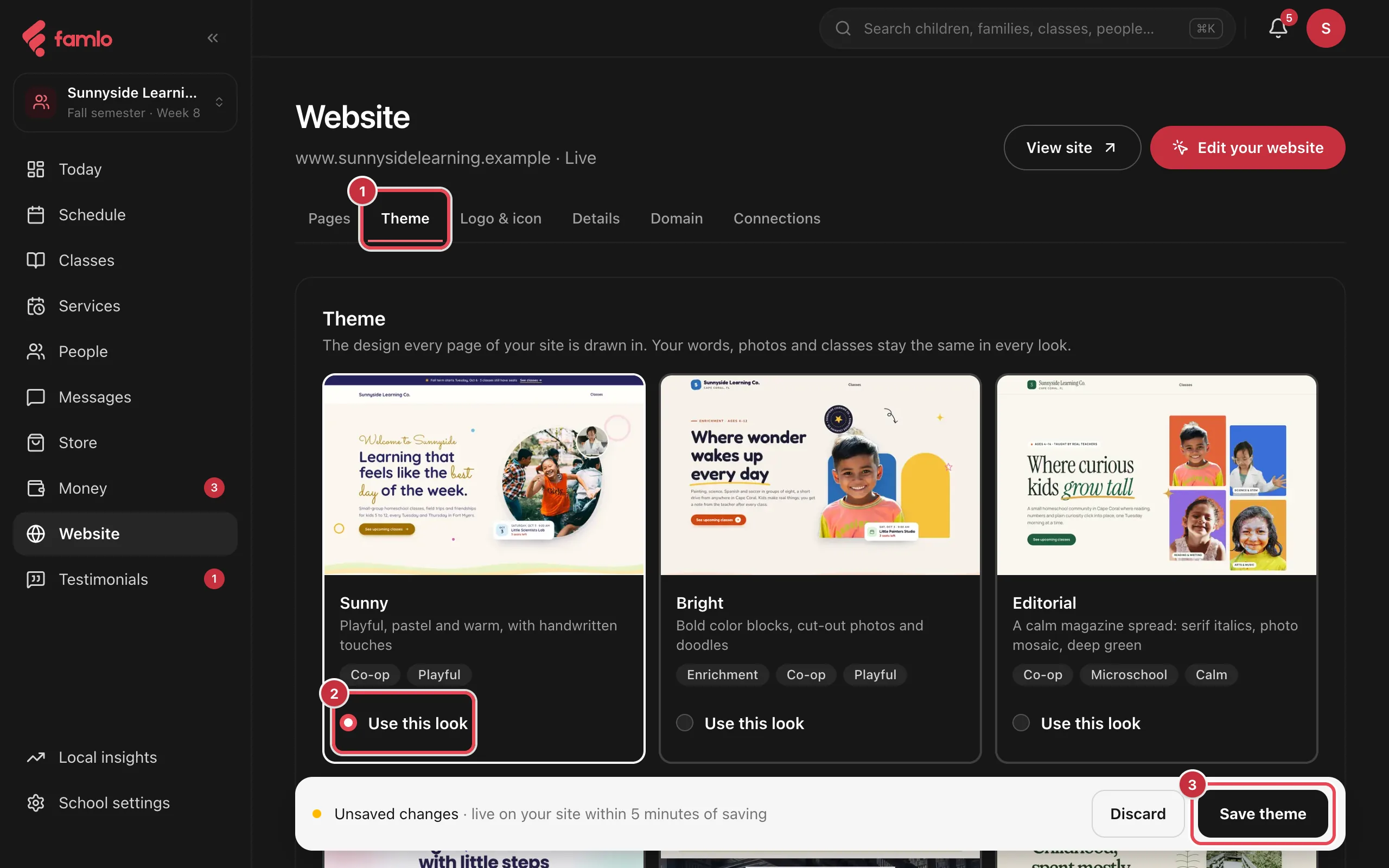
Task: Open the Store section
Action: 125,443
